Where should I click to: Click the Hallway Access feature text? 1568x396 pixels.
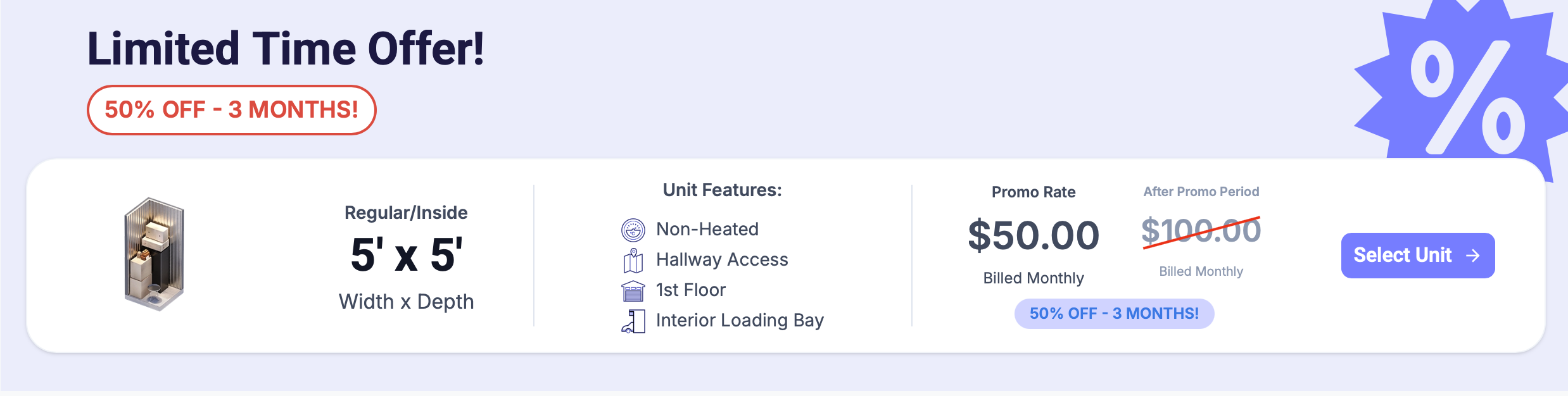722,259
